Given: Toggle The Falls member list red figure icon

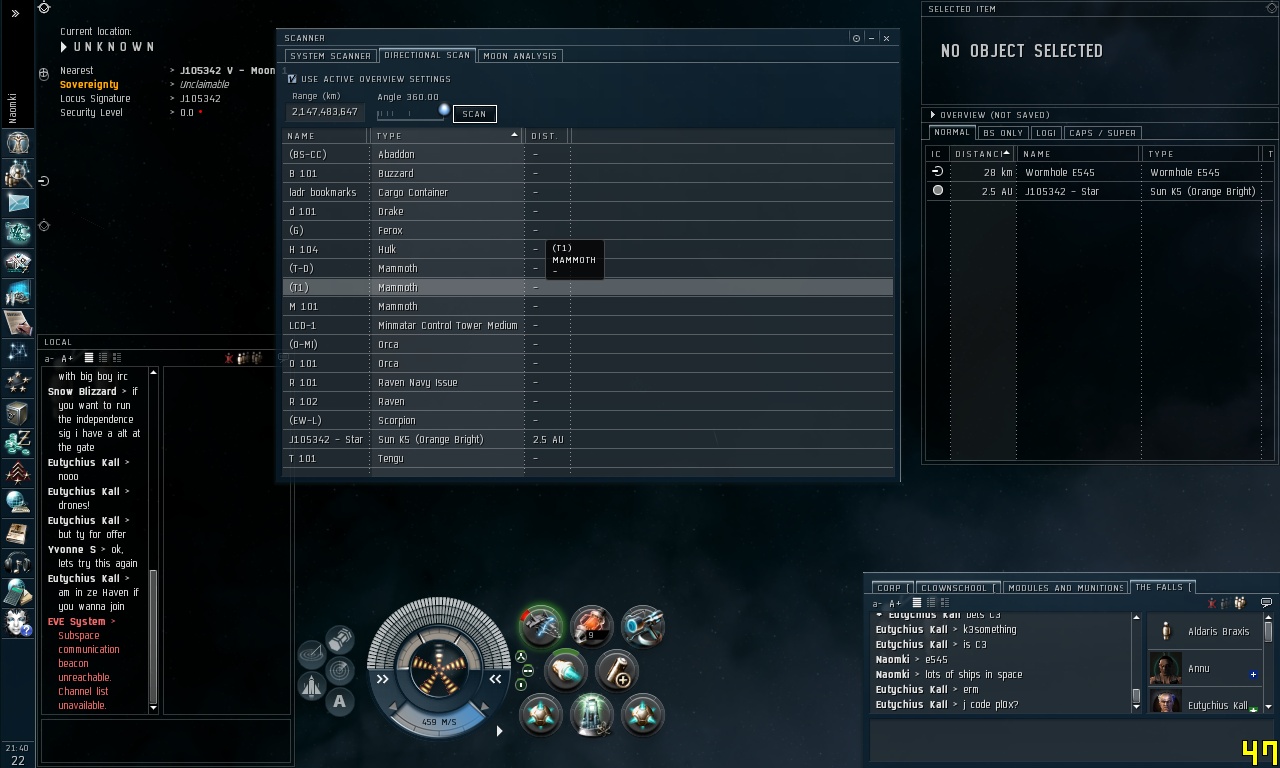Looking at the screenshot, I should click(1212, 603).
